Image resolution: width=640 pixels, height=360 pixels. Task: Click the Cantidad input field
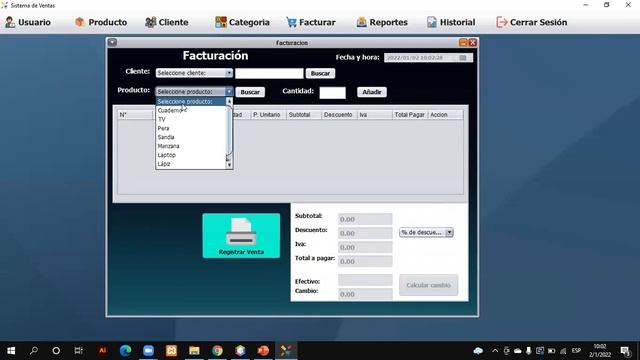333,93
